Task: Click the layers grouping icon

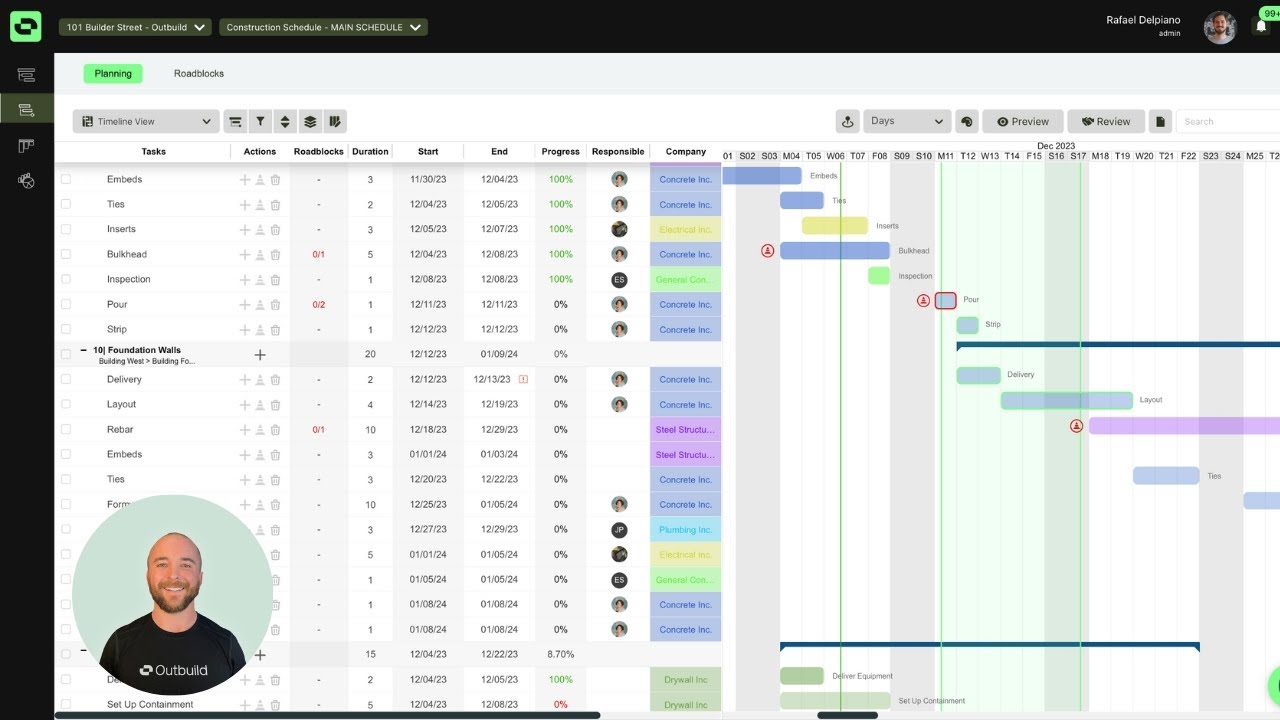Action: (x=310, y=121)
